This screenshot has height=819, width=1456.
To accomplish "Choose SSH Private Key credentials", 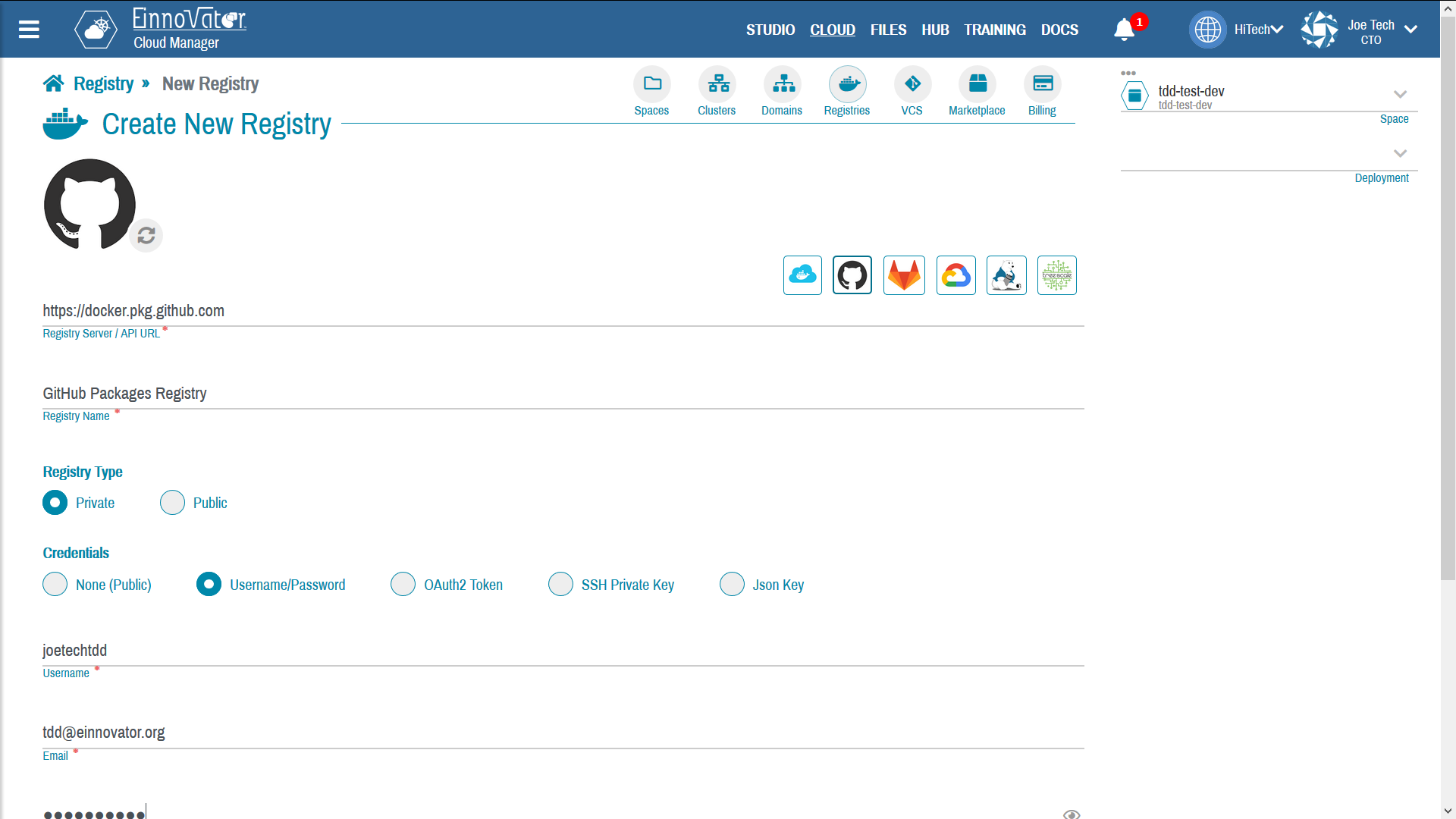I will click(x=560, y=585).
